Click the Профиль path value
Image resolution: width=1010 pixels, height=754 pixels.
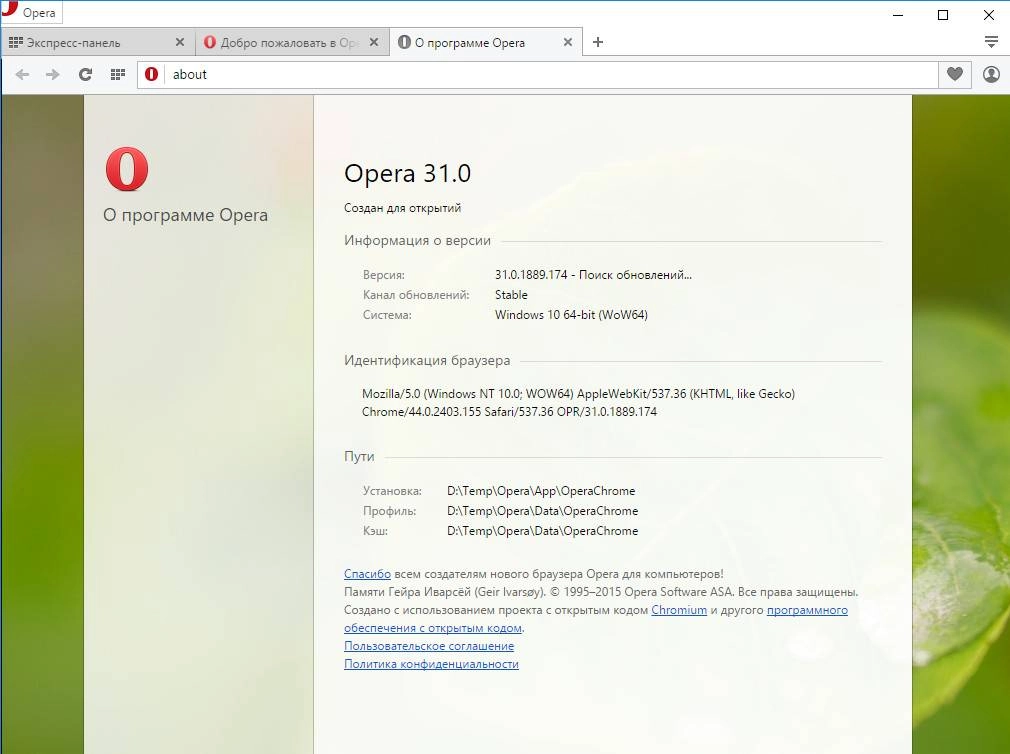tap(542, 511)
